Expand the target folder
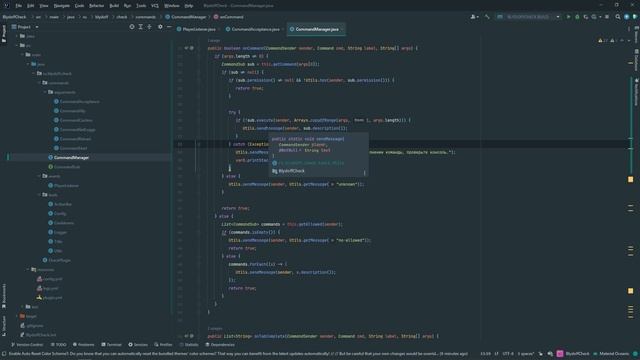Screen dimensions: 640x360 click(x=17, y=316)
